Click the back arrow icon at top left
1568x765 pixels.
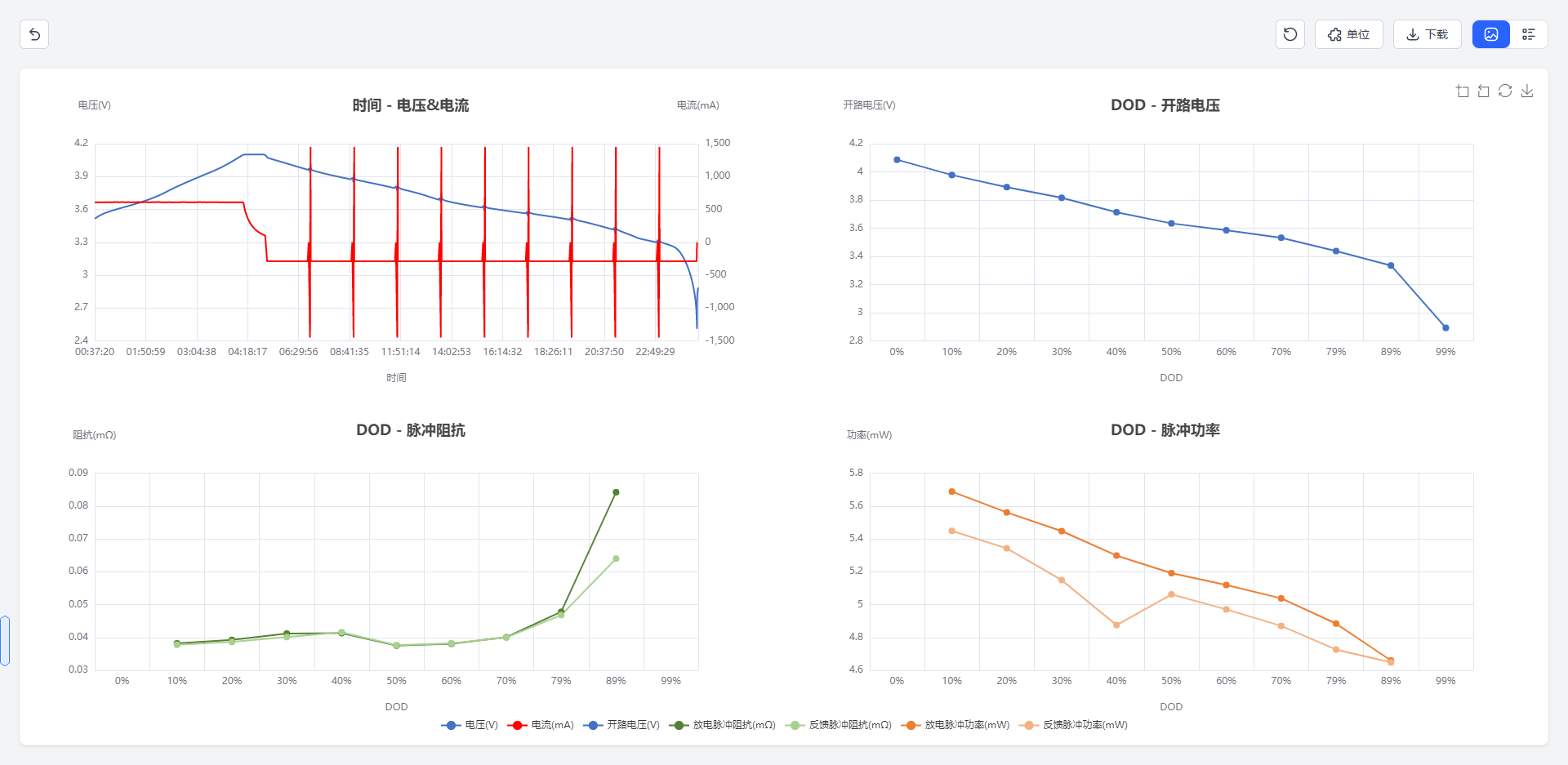[x=34, y=34]
